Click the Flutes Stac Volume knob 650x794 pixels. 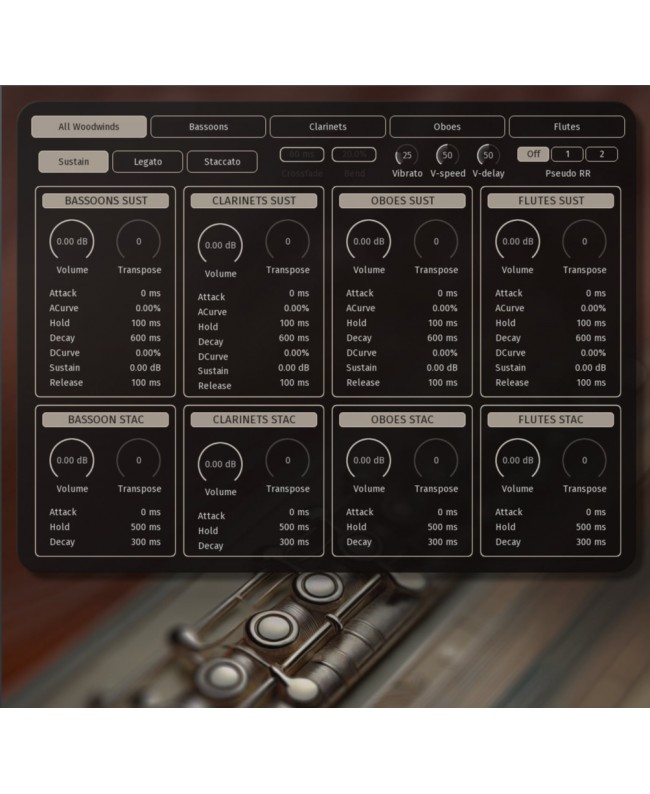pyautogui.click(x=517, y=460)
